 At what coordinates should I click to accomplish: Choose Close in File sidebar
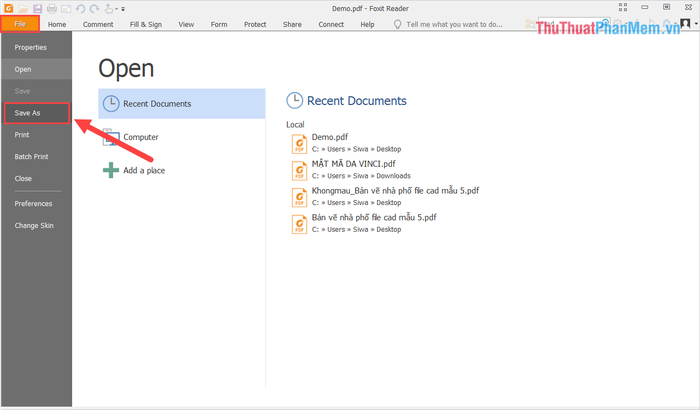(36, 179)
